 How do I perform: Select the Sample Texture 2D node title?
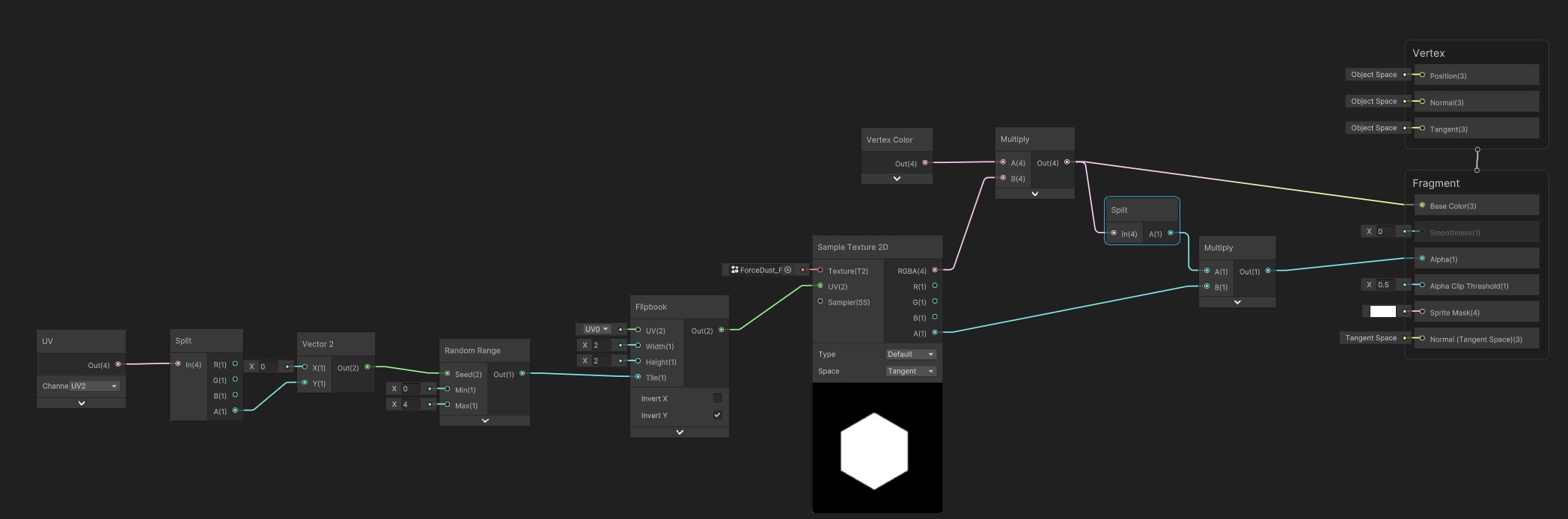pos(852,247)
